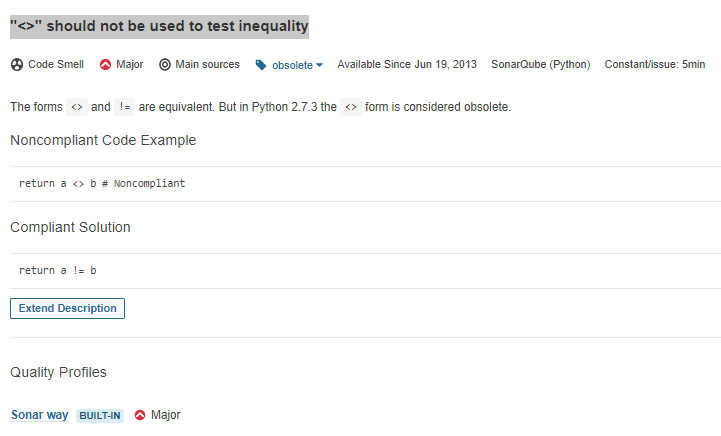Click the blue tag icon beside obsolete
Image resolution: width=721 pixels, height=436 pixels.
[261, 65]
